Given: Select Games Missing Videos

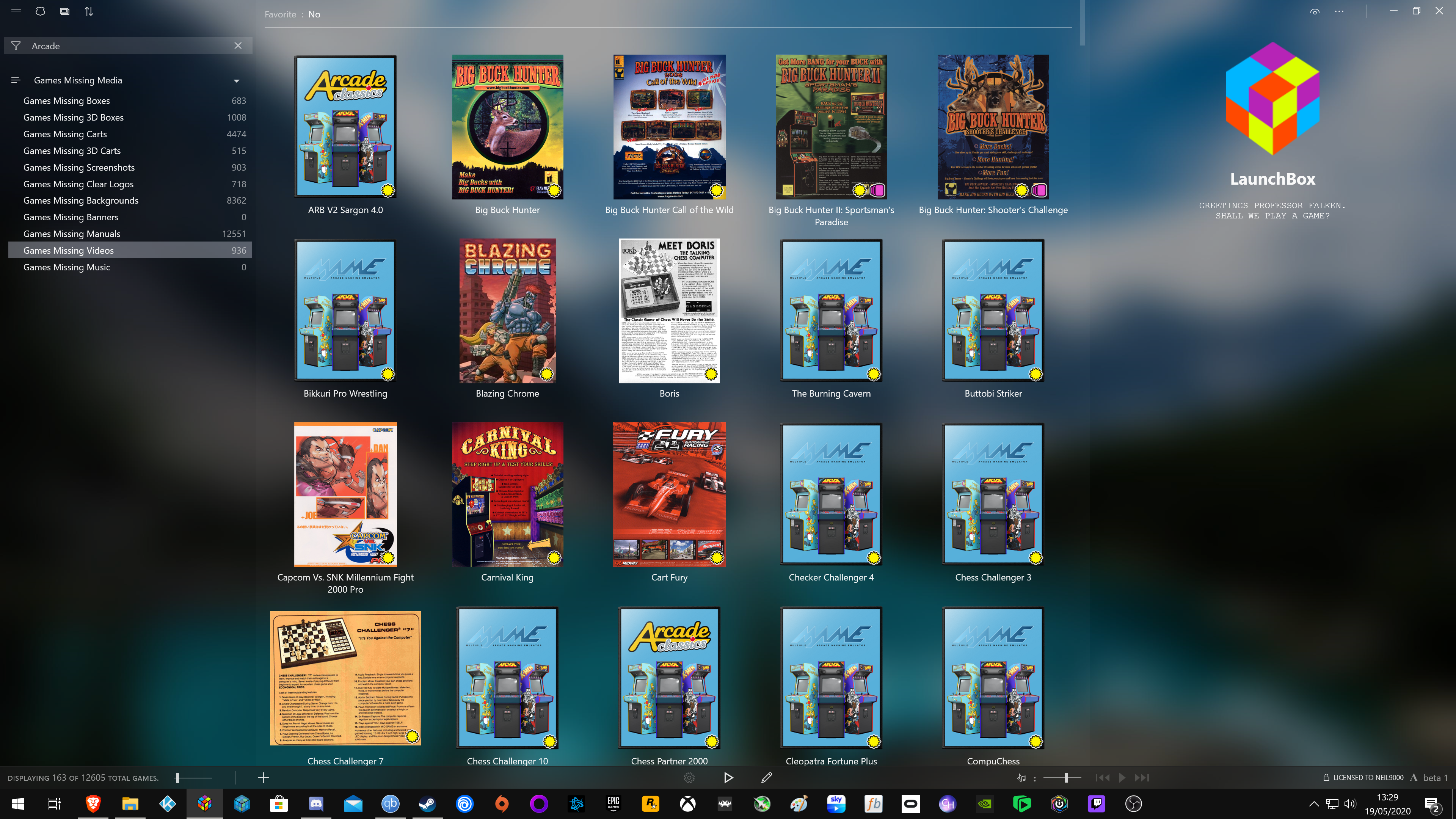Looking at the screenshot, I should (x=130, y=250).
